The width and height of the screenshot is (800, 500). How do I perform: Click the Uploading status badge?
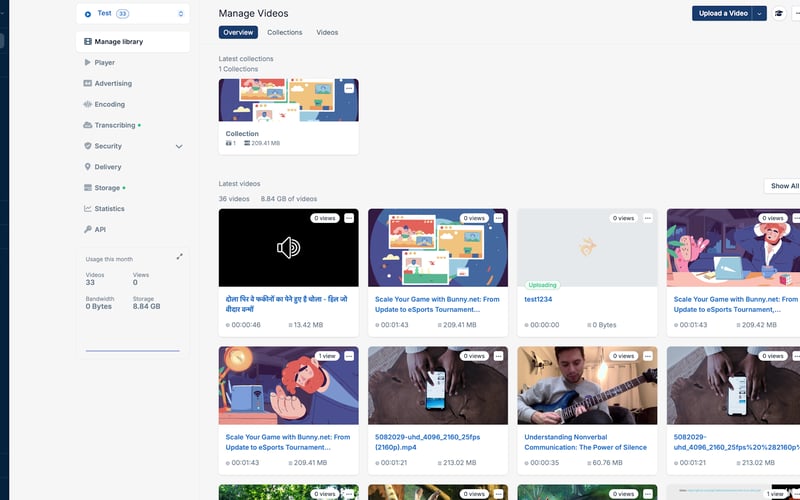pos(542,285)
